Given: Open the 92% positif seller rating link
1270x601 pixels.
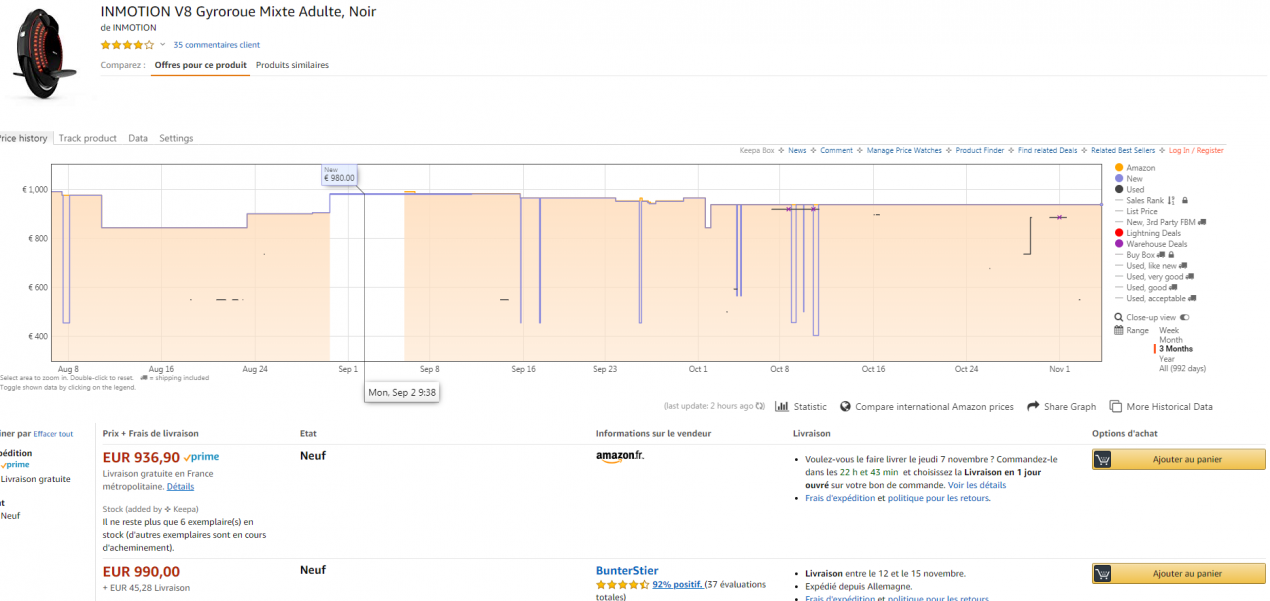Looking at the screenshot, I should point(677,585).
